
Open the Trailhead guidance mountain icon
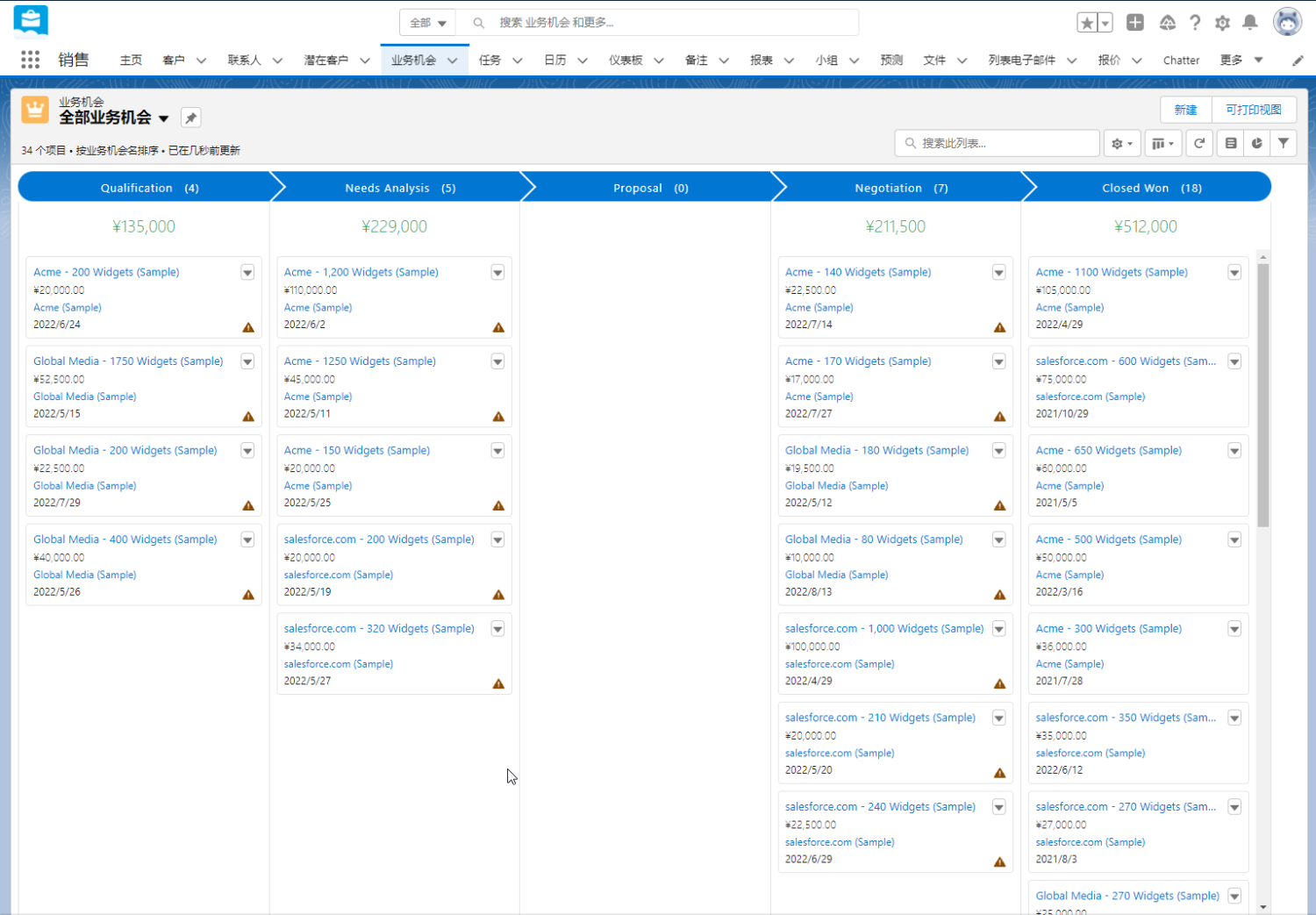[x=1167, y=23]
